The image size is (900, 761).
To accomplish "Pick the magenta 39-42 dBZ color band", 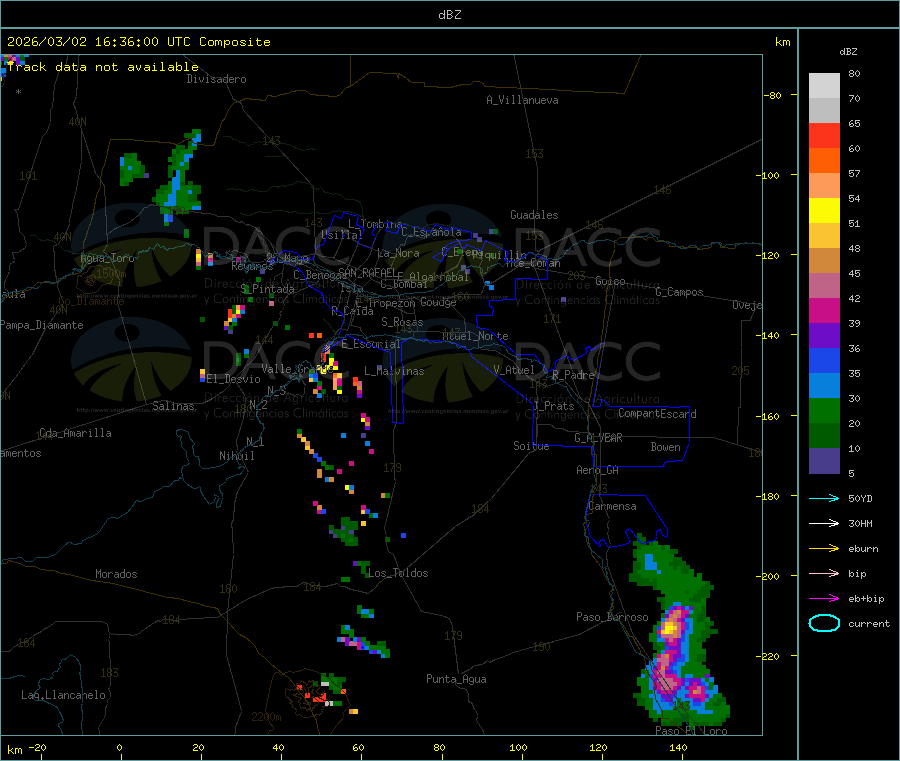I will 824,310.
